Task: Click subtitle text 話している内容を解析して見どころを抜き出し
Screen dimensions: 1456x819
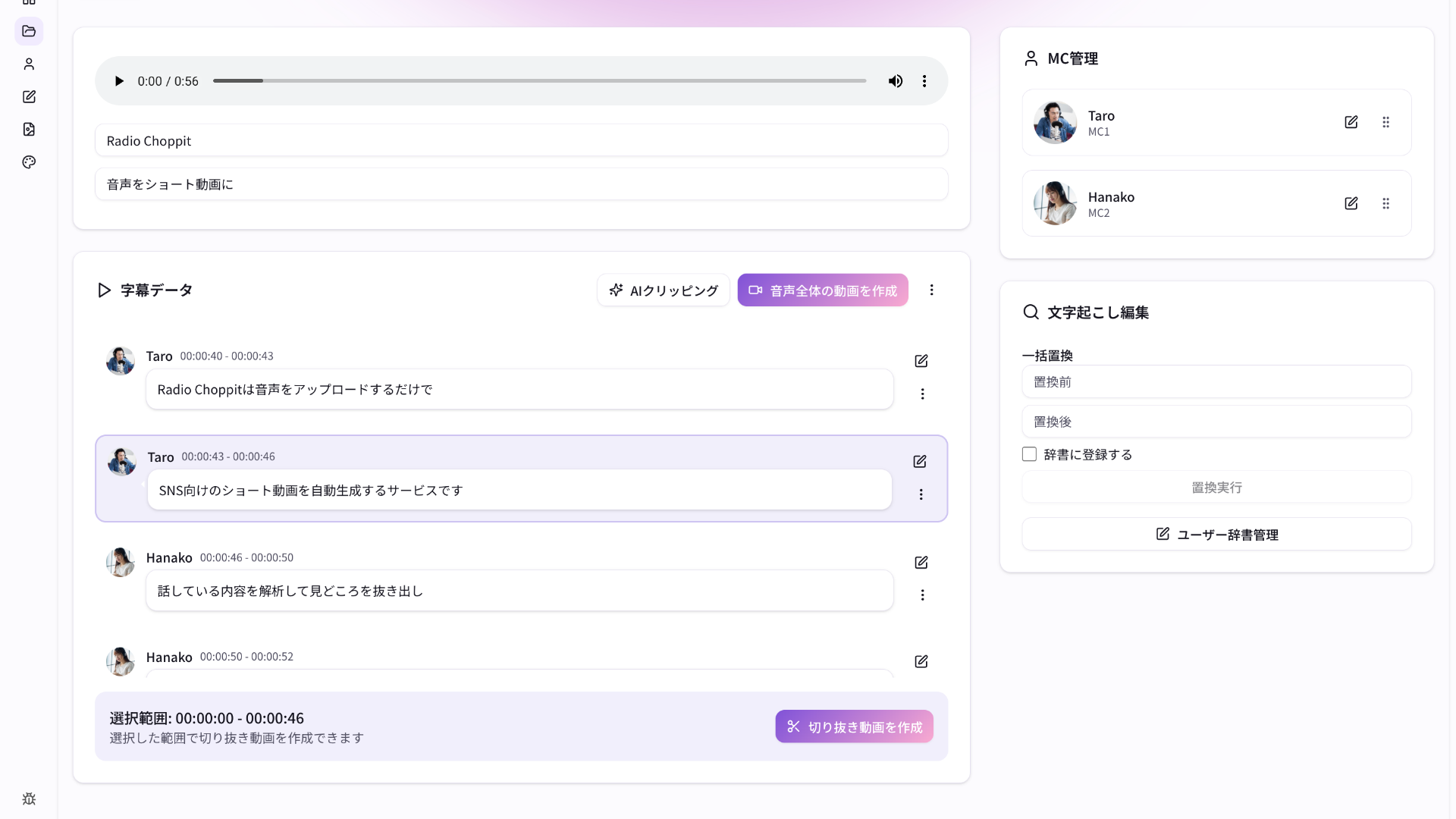Action: click(290, 591)
